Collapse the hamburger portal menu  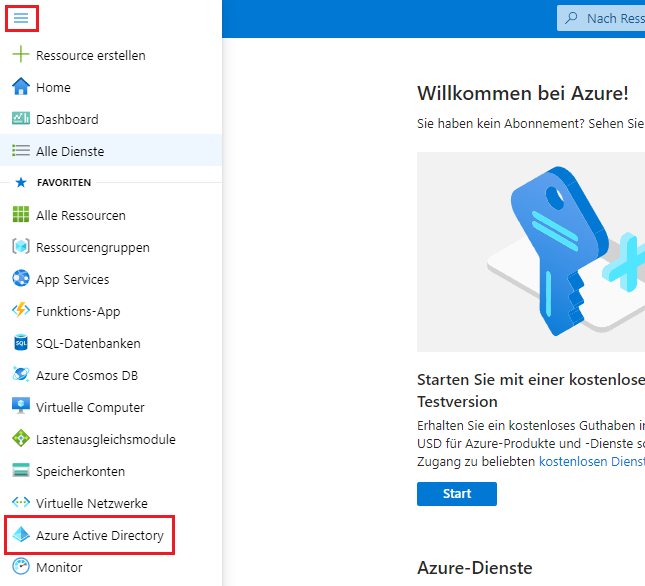(21, 18)
